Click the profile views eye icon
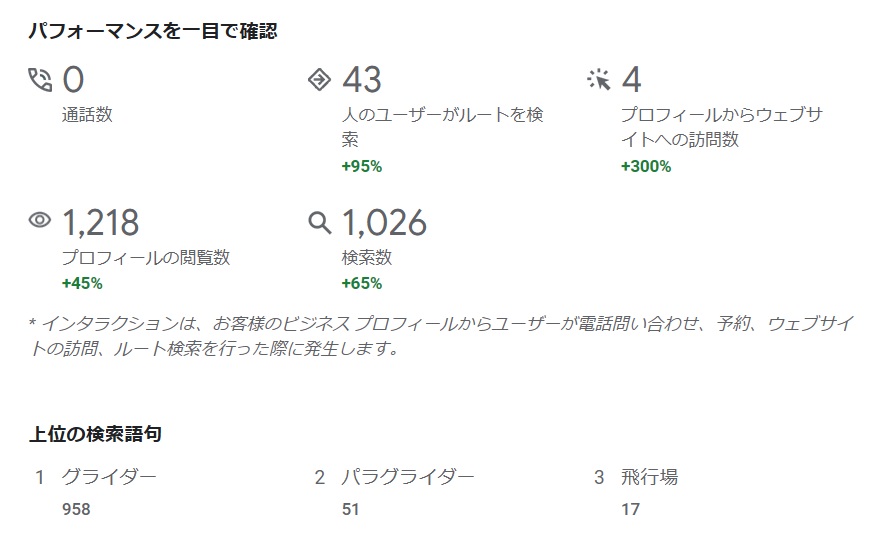The height and width of the screenshot is (537, 871). 40,221
